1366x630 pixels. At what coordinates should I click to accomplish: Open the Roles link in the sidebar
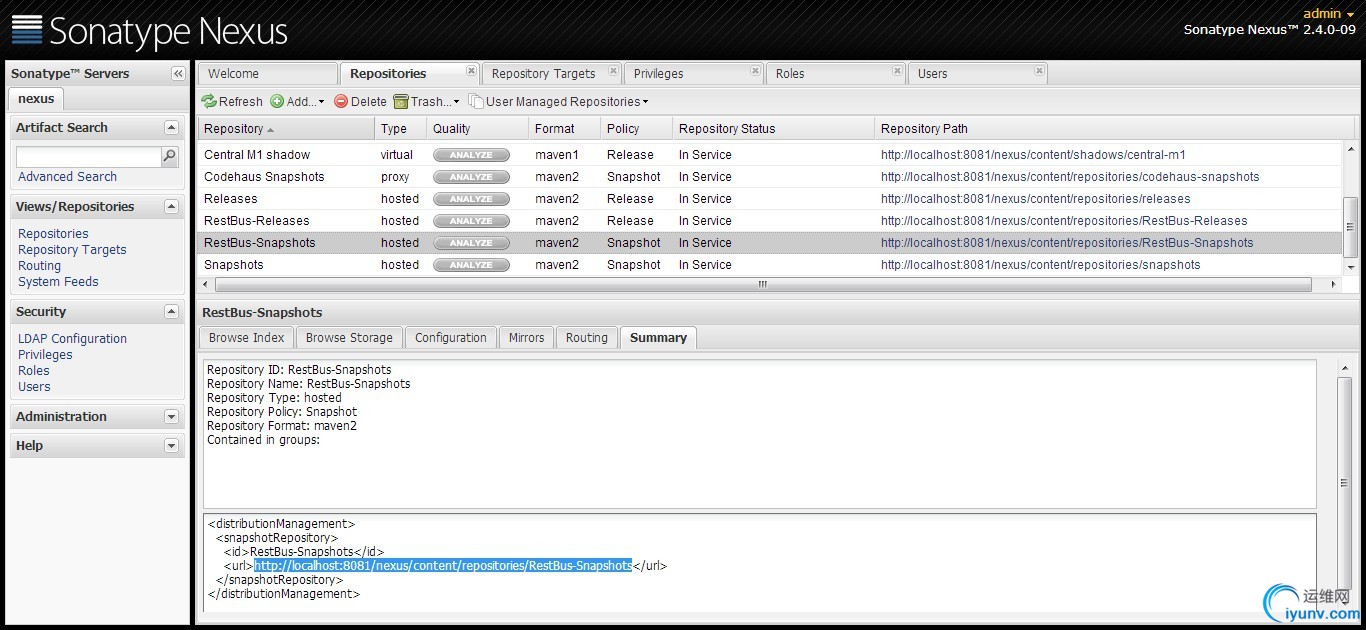point(33,371)
